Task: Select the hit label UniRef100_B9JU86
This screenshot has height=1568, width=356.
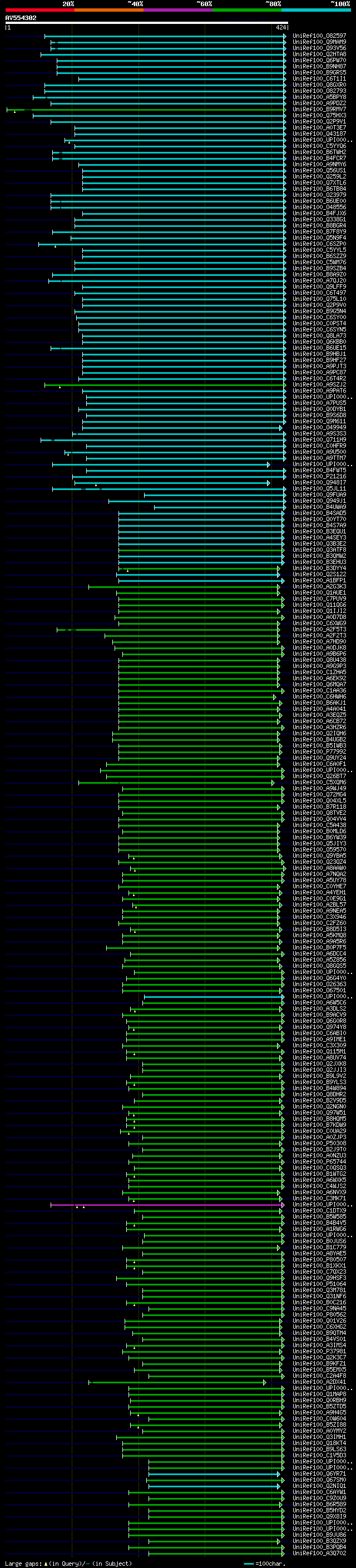Action: click(x=319, y=1535)
